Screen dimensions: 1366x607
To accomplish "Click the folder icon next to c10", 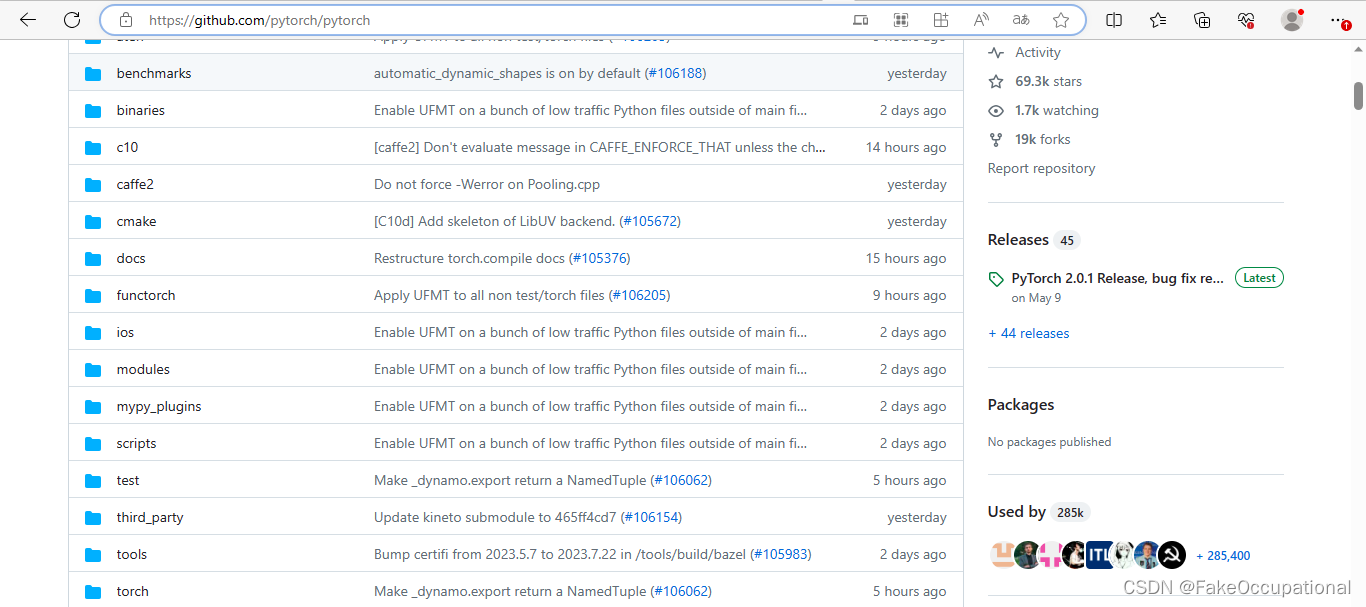I will click(94, 148).
